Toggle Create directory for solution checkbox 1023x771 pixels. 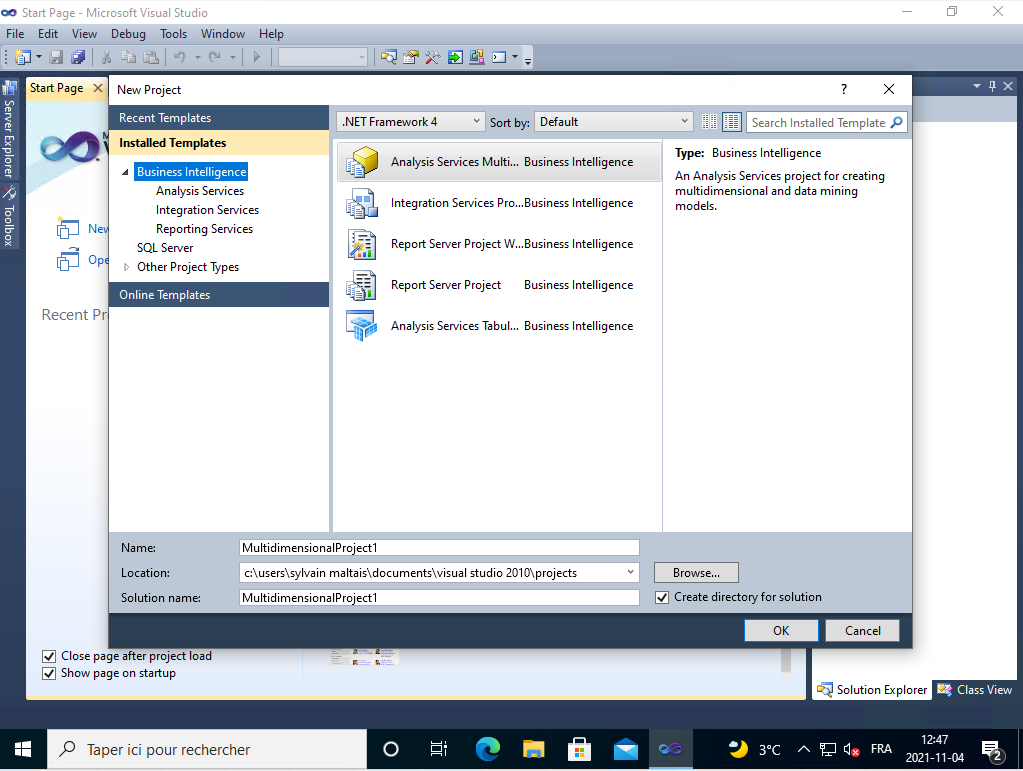pyautogui.click(x=662, y=597)
